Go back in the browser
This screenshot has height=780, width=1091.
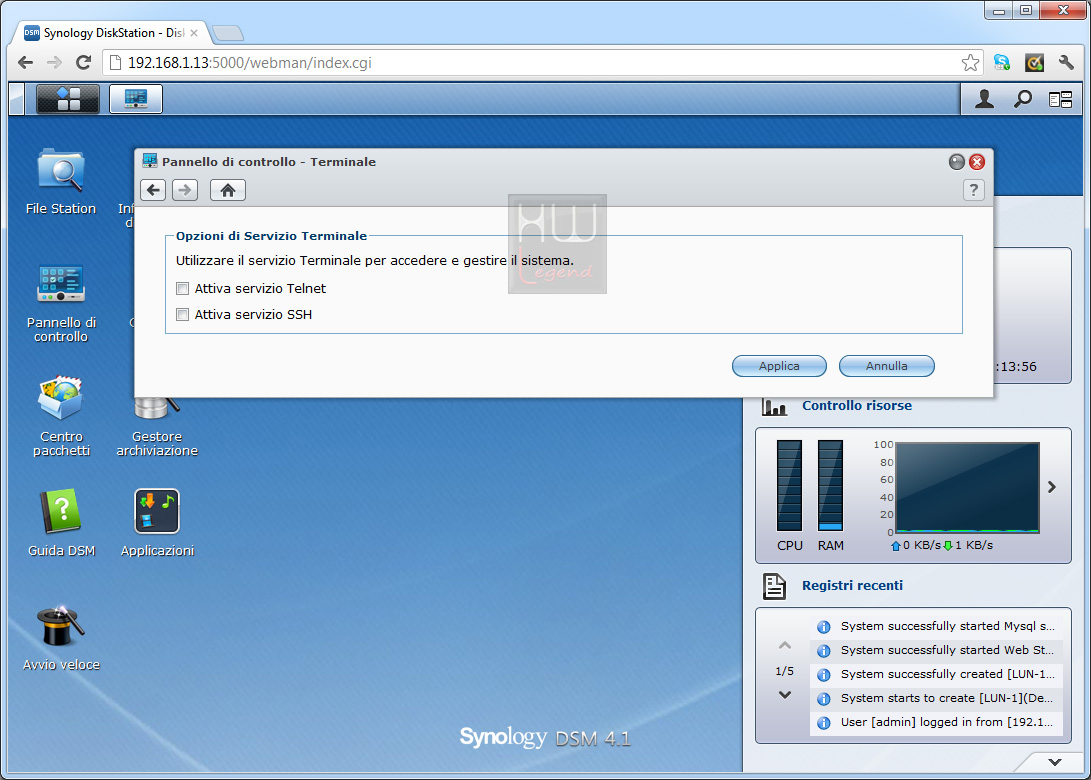(26, 63)
